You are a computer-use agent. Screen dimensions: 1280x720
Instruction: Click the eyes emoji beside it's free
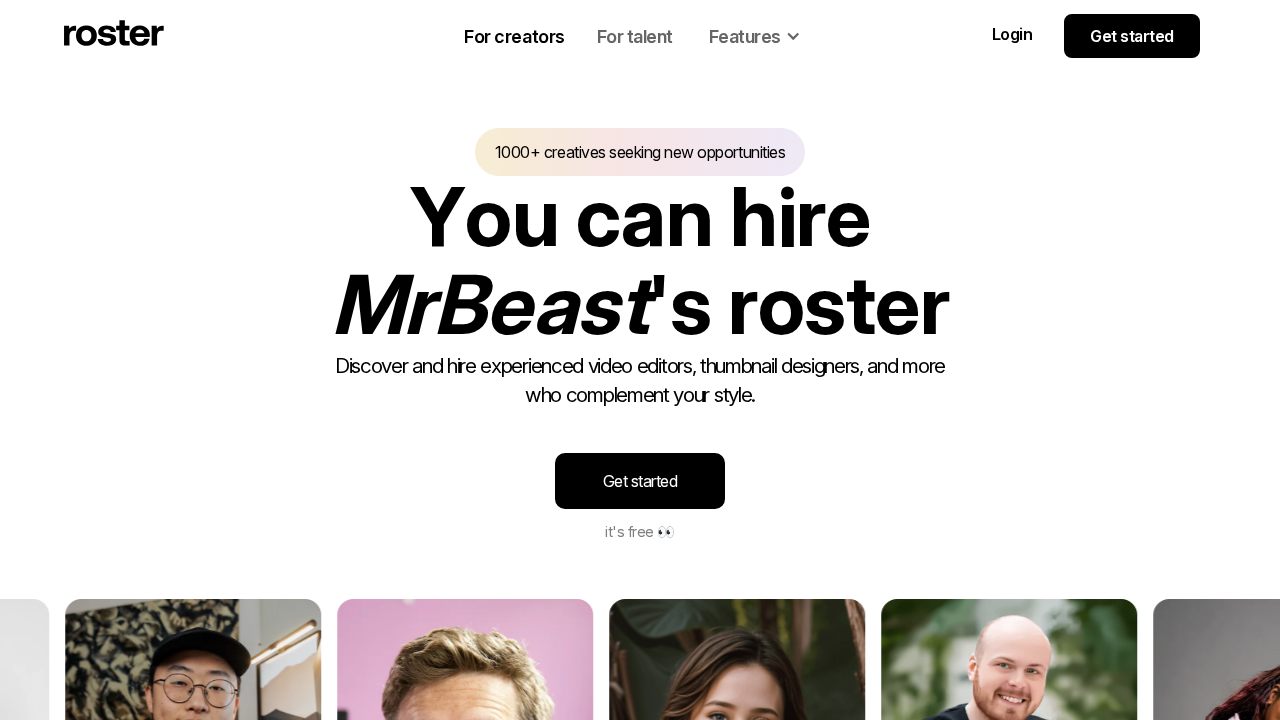click(x=666, y=532)
